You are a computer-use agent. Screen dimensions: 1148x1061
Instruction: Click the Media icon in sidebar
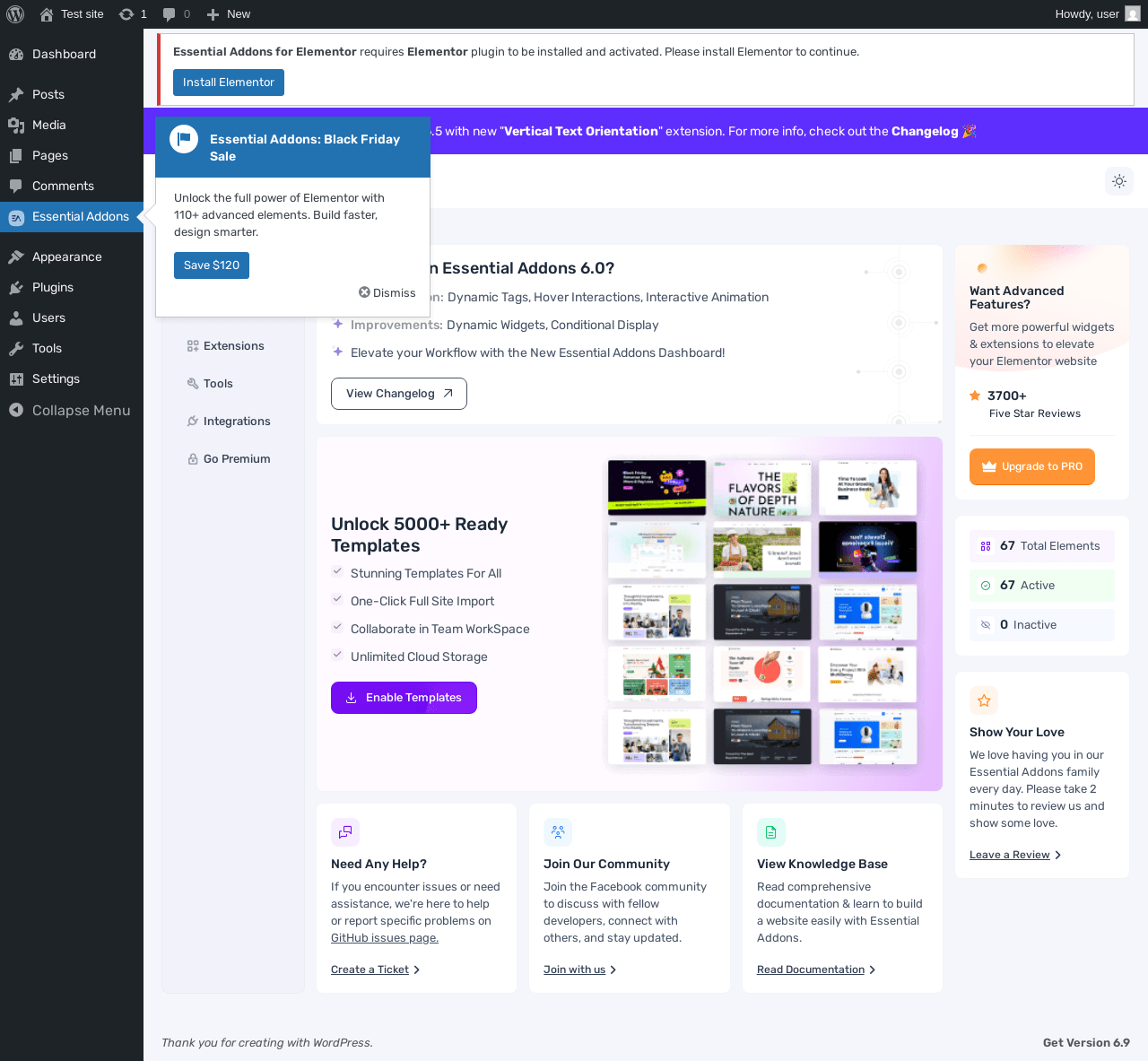(x=16, y=125)
